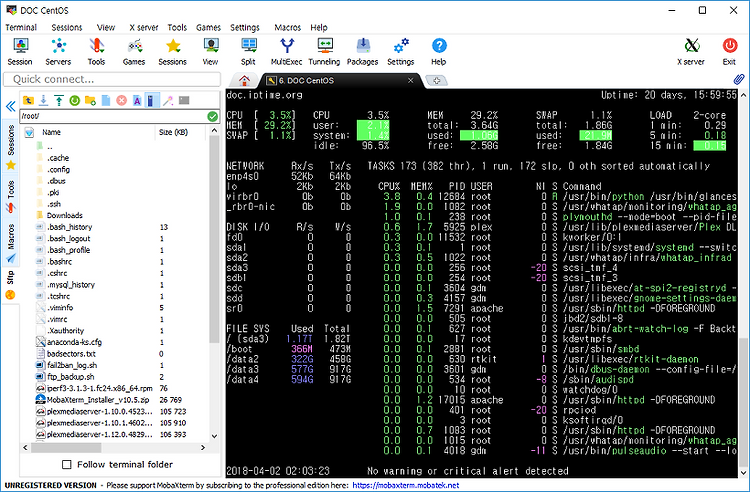The image size is (750, 492).
Task: Create a new folder in SFTP toolbar
Action: click(90, 100)
